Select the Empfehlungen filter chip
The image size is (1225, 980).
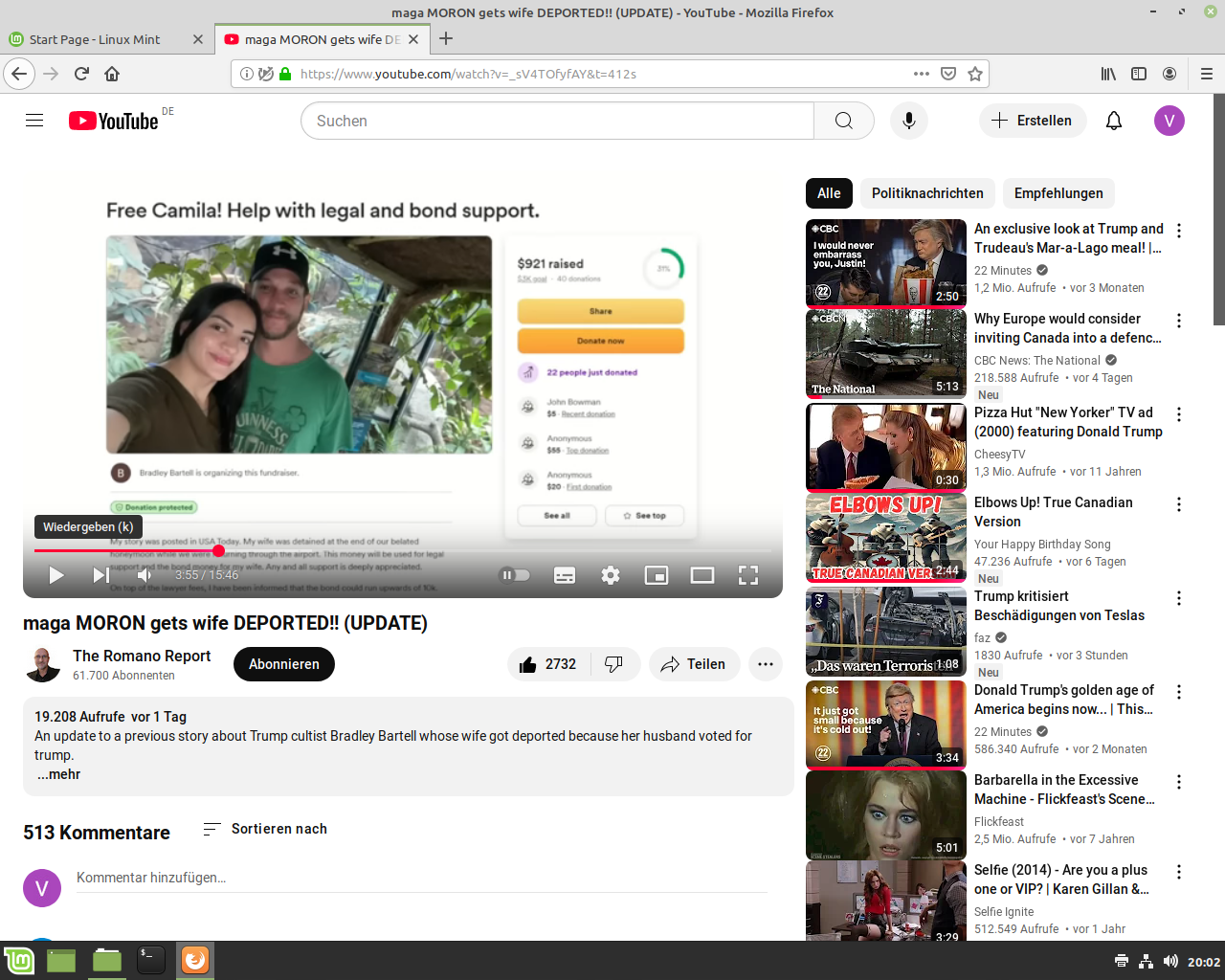pos(1058,193)
